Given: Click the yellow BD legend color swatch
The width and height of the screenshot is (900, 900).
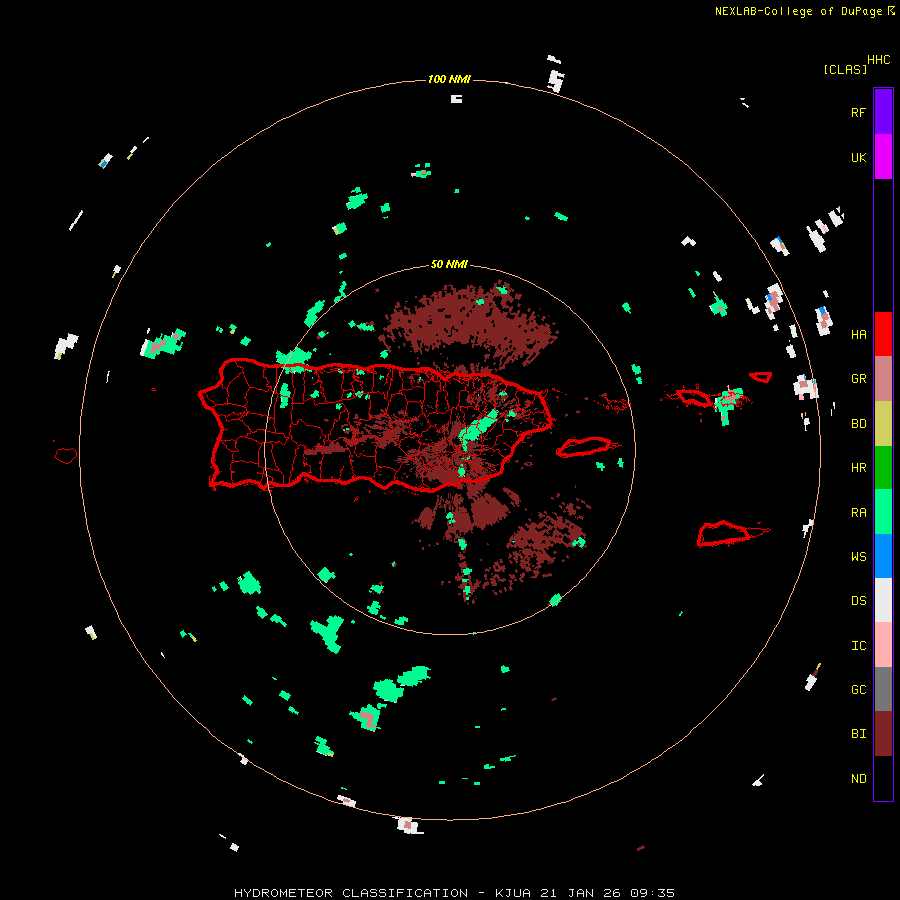Looking at the screenshot, I should tap(883, 424).
